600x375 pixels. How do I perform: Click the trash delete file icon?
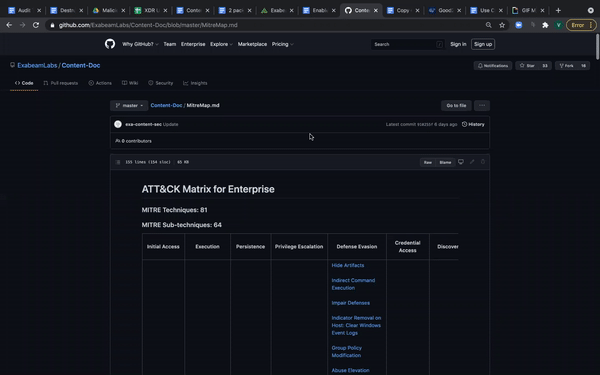click(483, 162)
